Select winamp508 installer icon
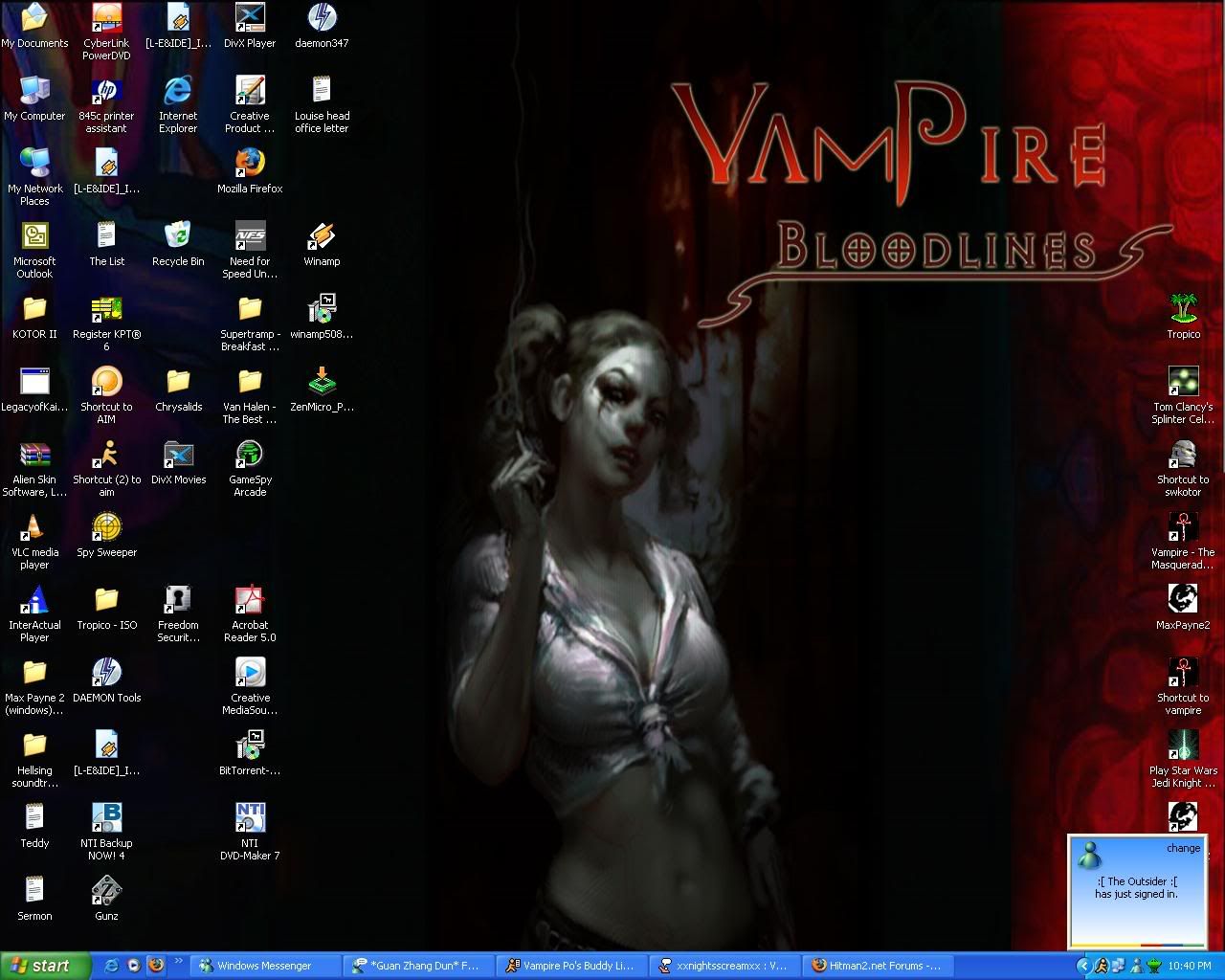The width and height of the screenshot is (1225, 980). point(322,316)
